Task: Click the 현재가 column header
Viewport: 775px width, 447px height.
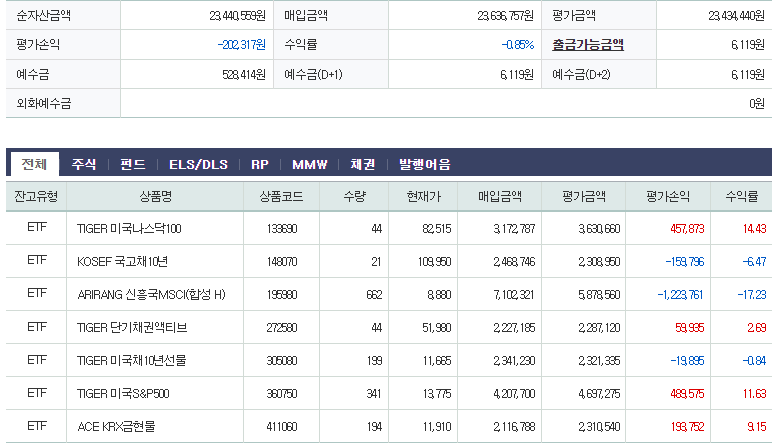Action: coord(423,197)
